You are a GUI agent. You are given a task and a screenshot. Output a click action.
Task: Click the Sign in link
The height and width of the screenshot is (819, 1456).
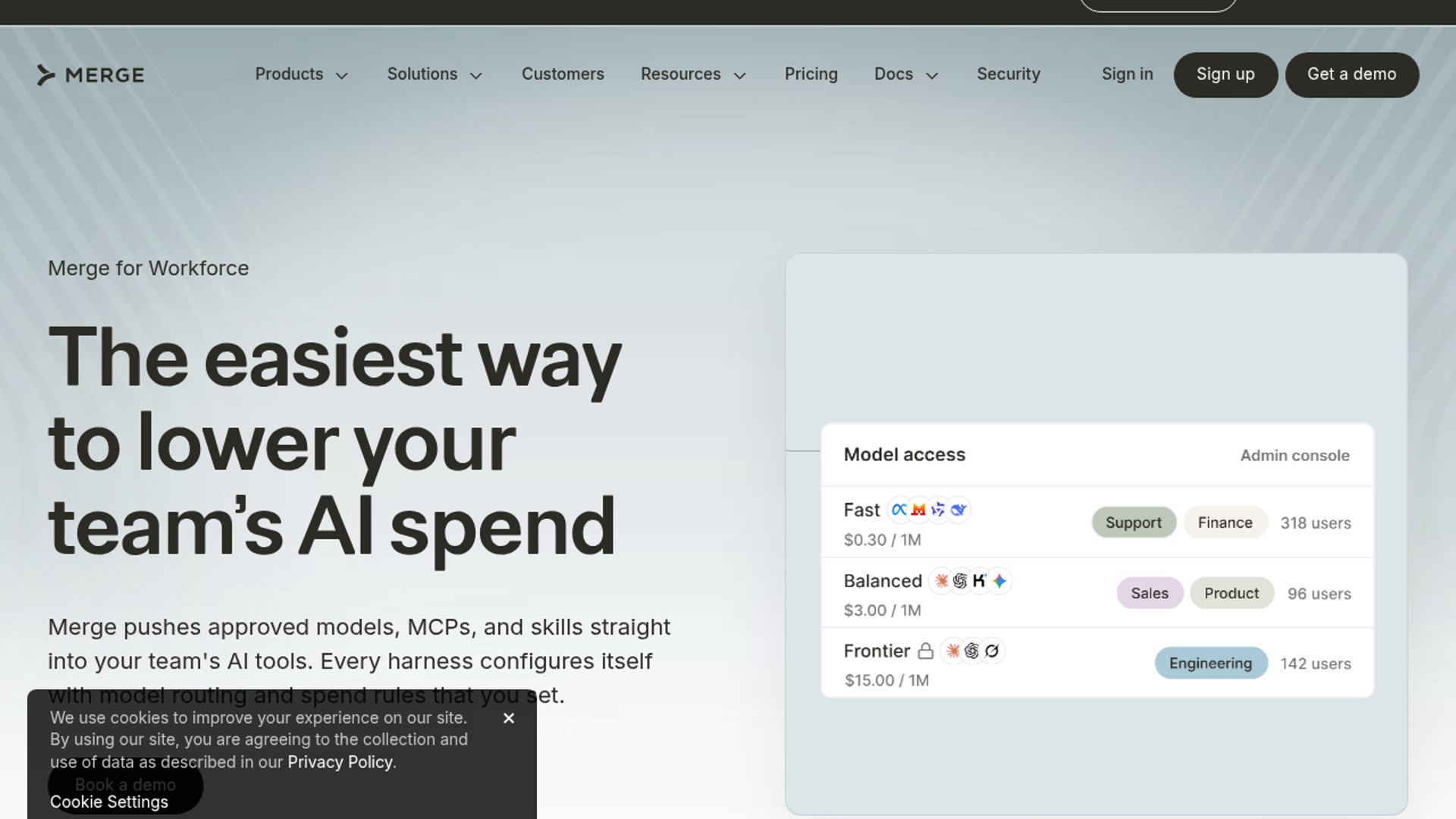click(1127, 74)
